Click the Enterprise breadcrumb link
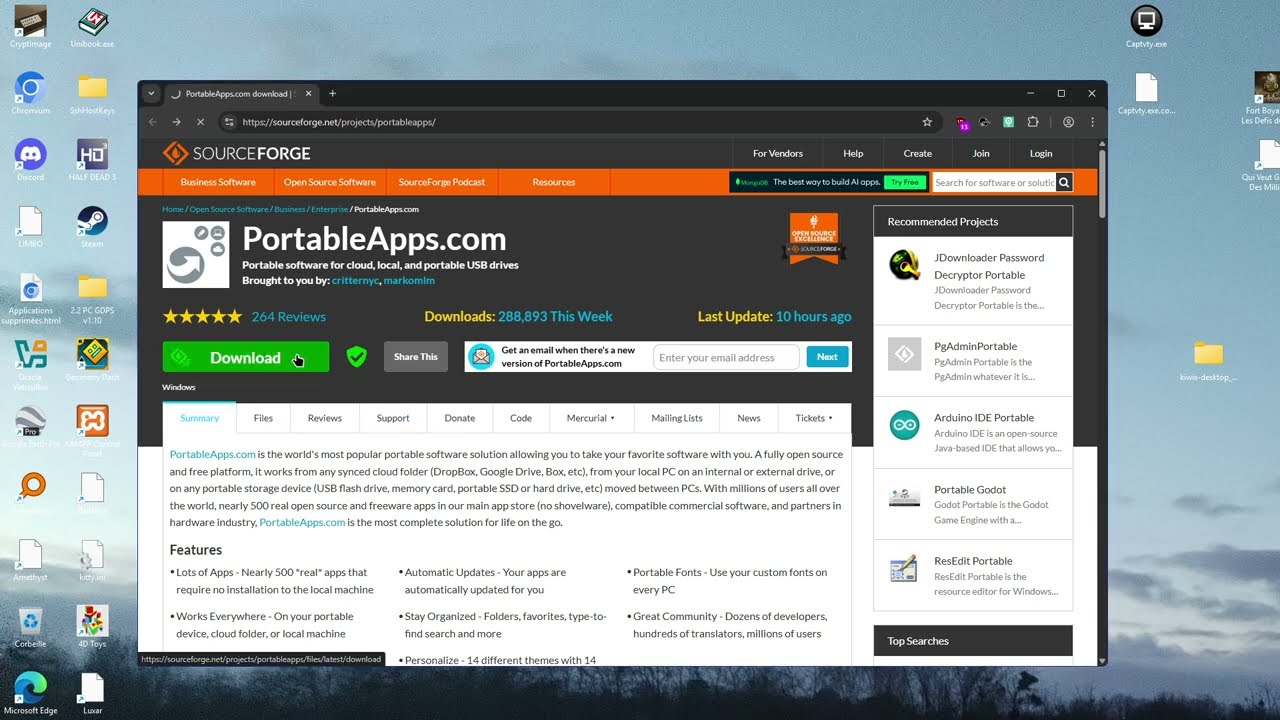 (x=329, y=209)
